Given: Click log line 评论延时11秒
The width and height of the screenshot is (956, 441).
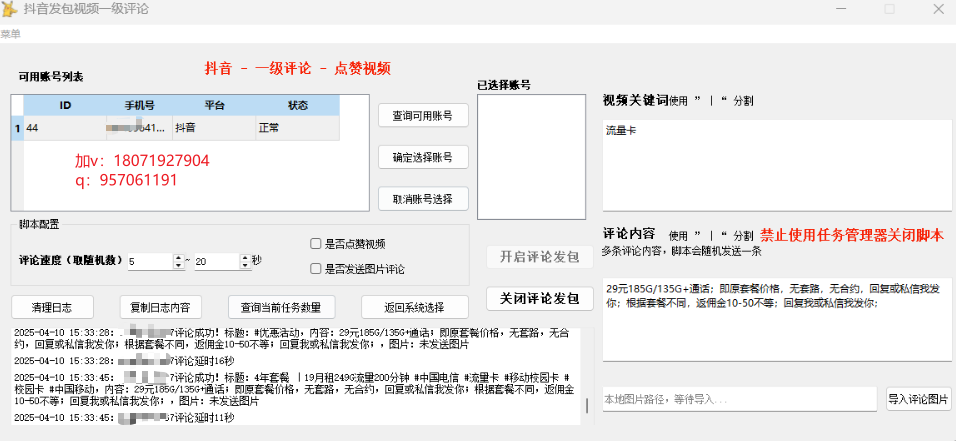Looking at the screenshot, I should [124, 418].
